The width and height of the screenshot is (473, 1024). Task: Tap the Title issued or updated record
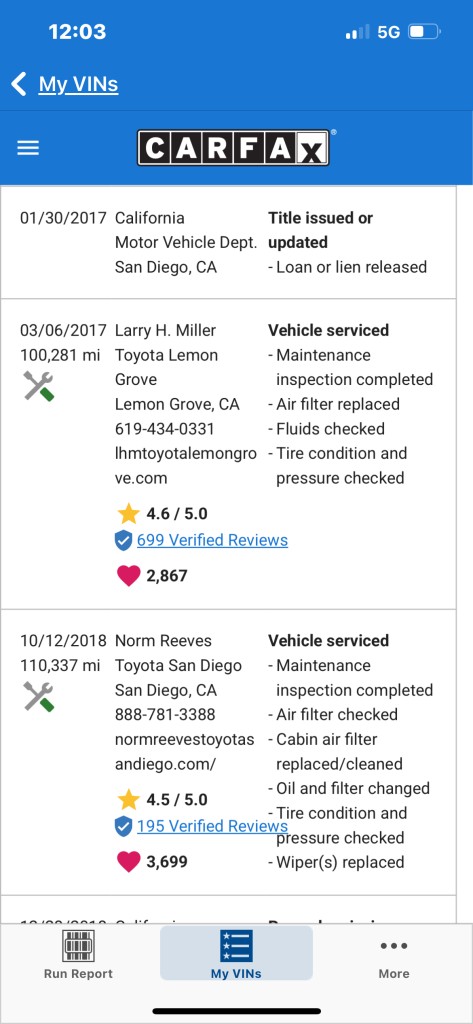tap(228, 242)
